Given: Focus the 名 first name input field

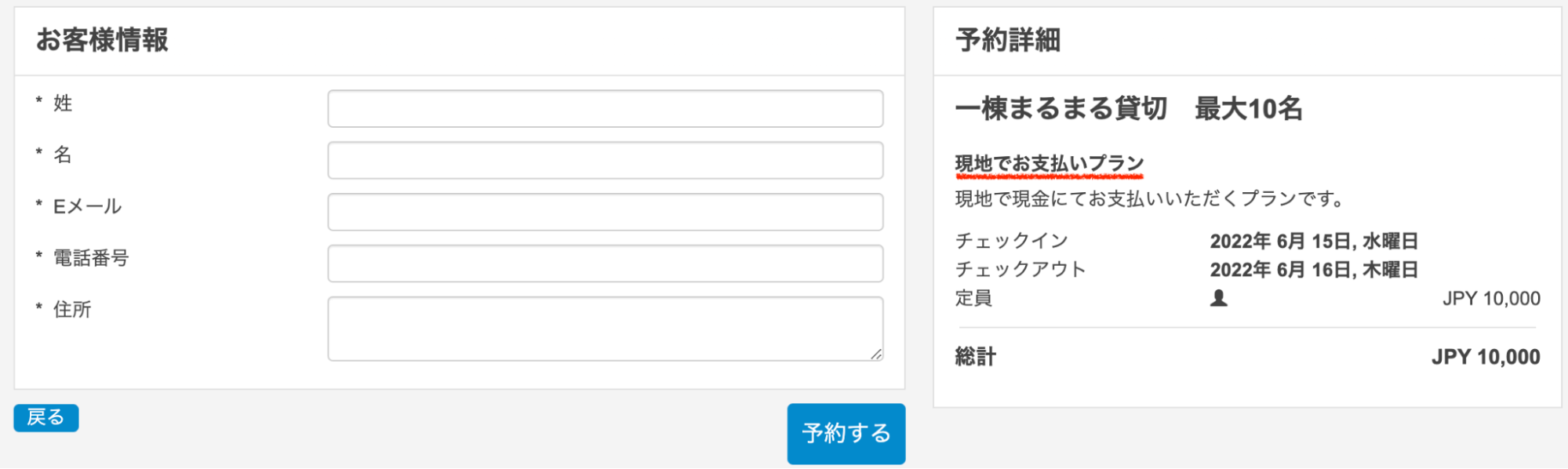Looking at the screenshot, I should point(605,161).
